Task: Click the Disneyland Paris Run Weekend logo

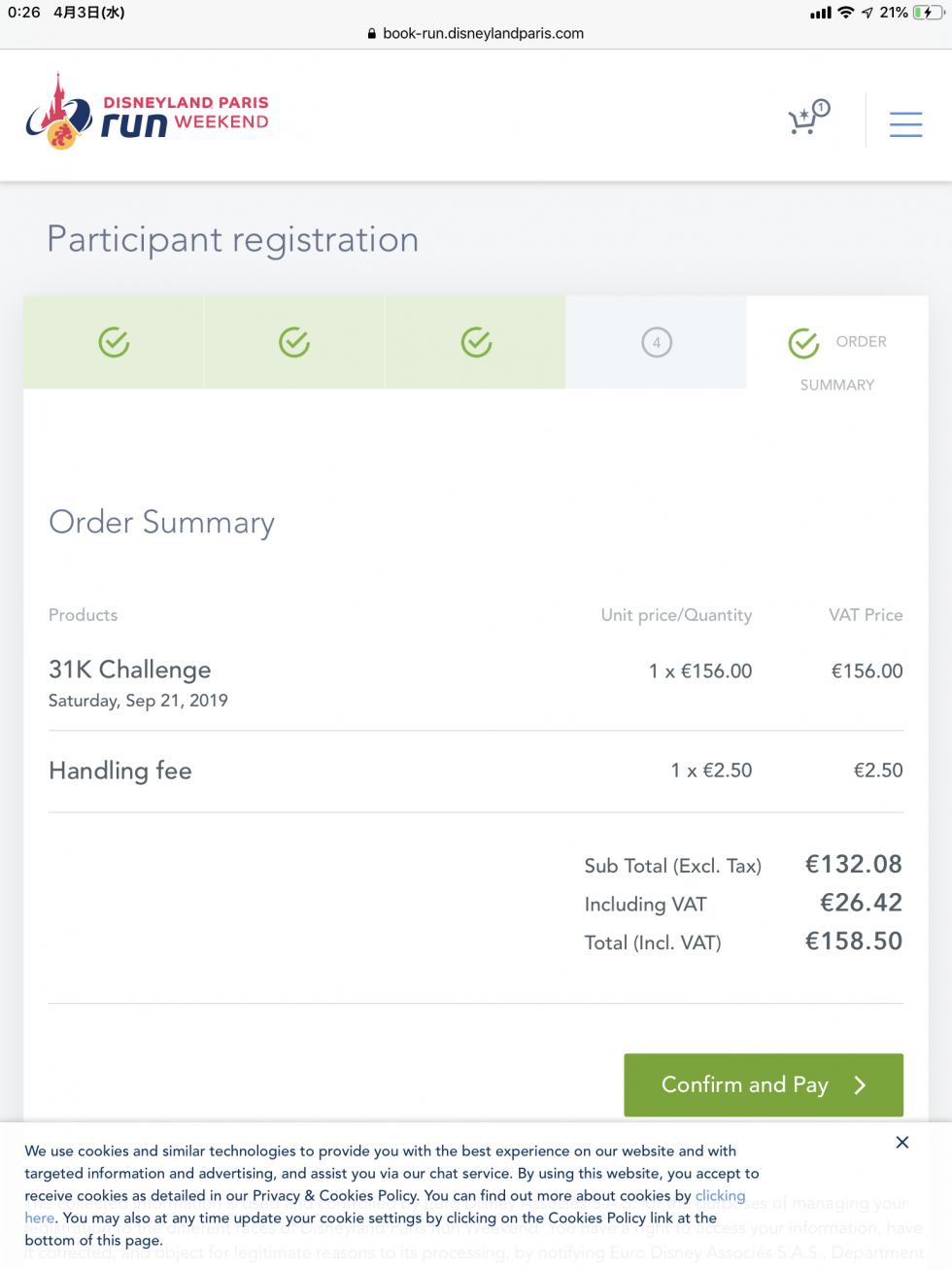Action: point(147,113)
